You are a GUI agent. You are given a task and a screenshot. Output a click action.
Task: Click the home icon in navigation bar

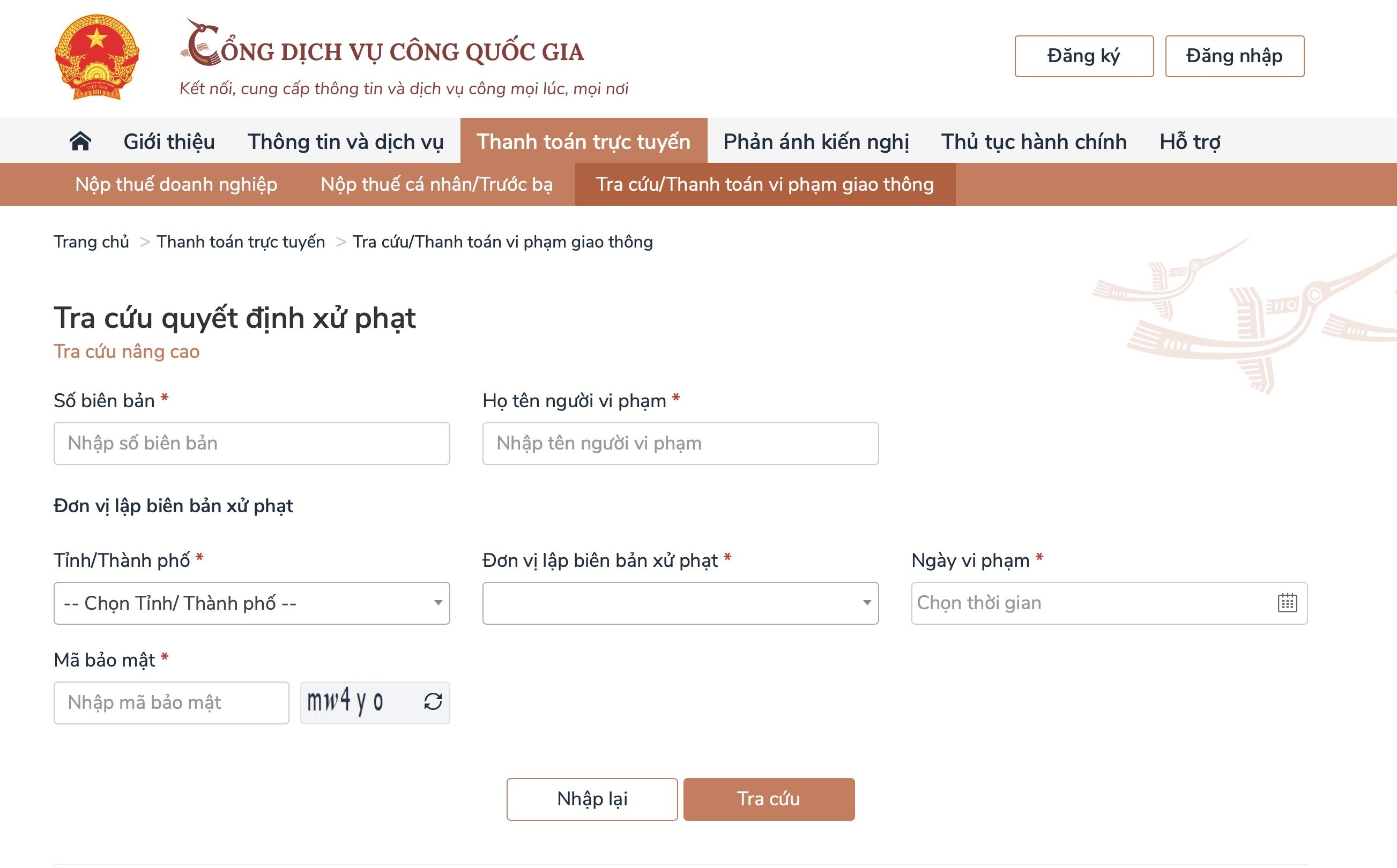tap(80, 140)
